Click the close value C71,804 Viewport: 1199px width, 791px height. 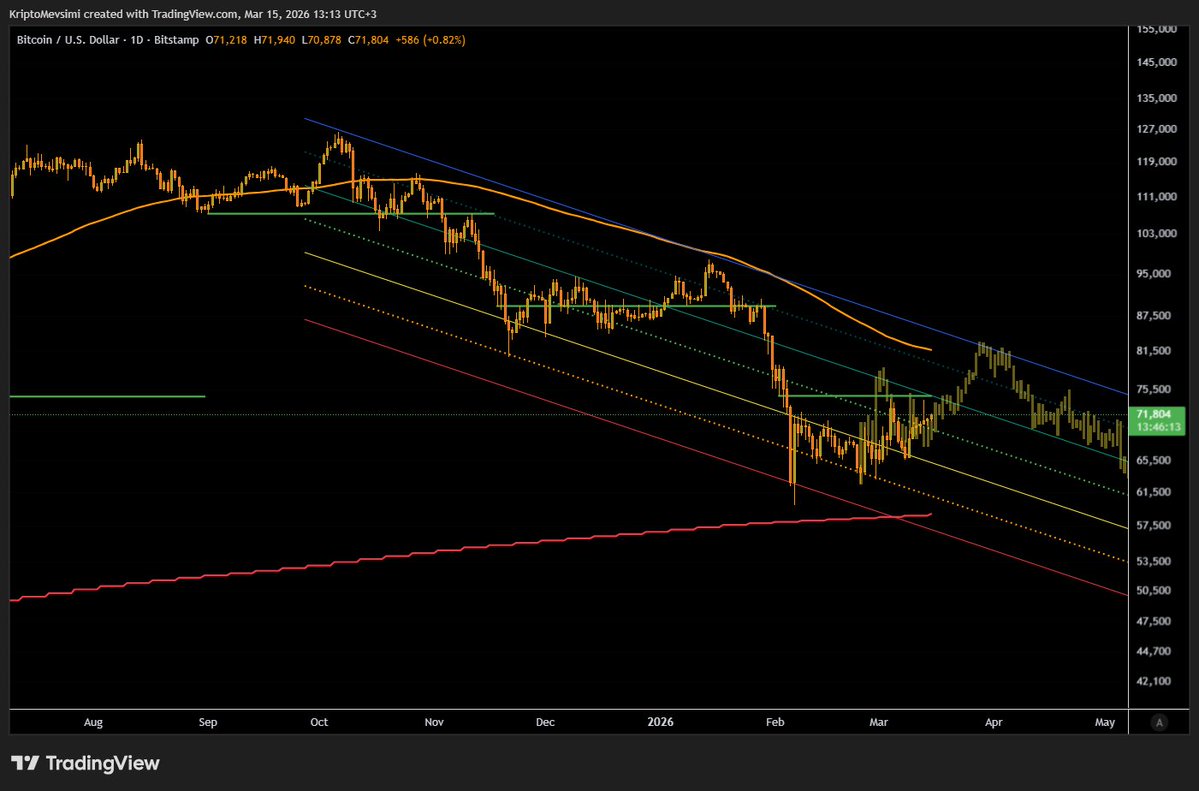coord(369,40)
